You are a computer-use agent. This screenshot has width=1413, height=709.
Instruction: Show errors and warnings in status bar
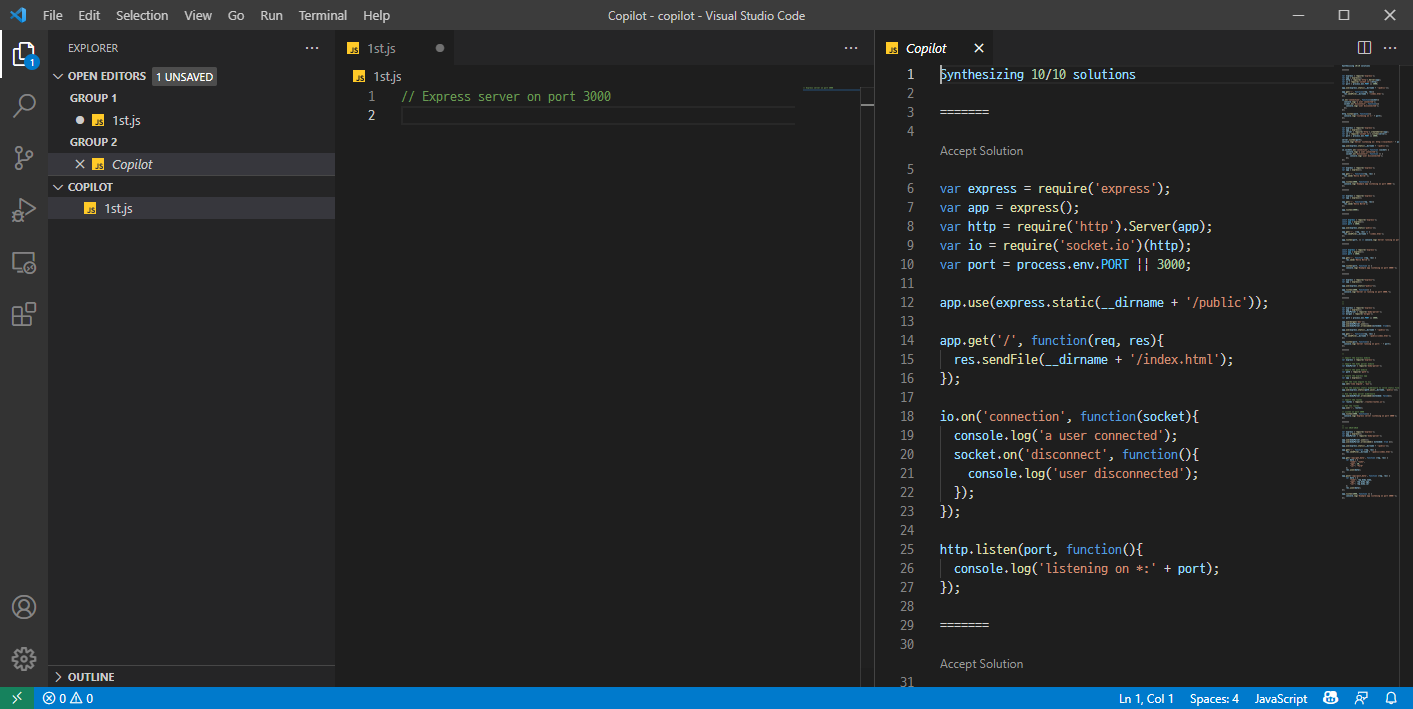coord(68,698)
